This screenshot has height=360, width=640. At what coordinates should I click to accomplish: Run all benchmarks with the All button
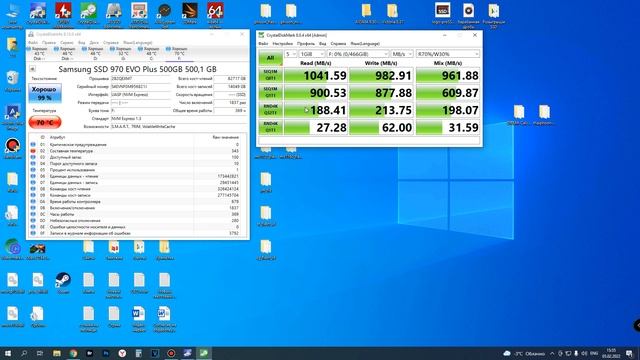coord(270,58)
